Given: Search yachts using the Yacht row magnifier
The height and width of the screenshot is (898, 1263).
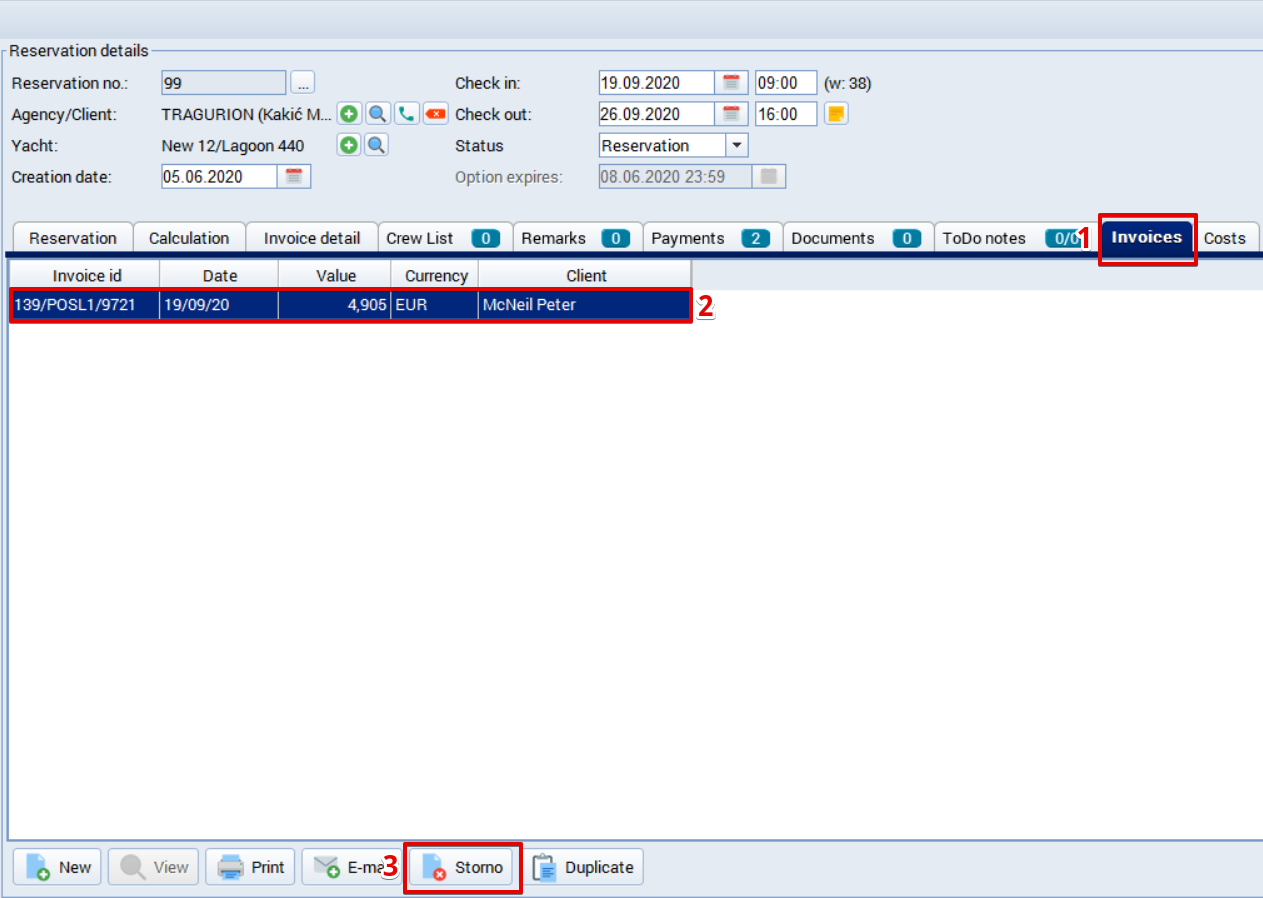Looking at the screenshot, I should coord(376,145).
